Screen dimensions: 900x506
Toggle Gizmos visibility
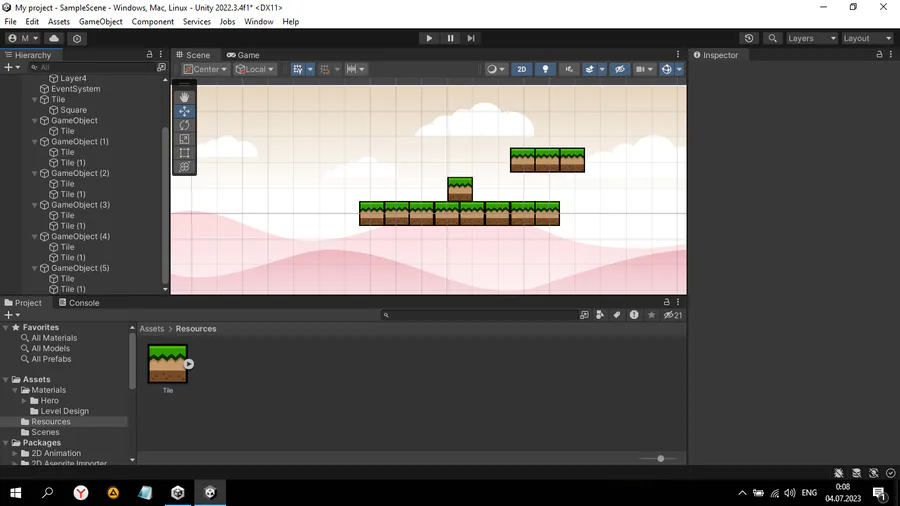pos(666,69)
